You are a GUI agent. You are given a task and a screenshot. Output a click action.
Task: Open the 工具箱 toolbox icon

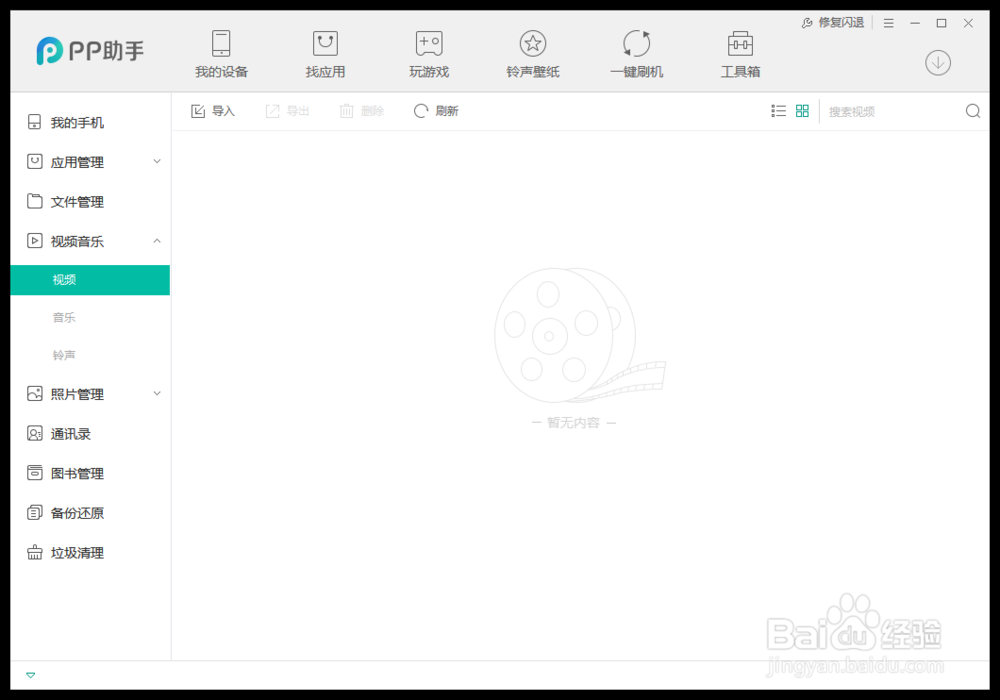740,43
